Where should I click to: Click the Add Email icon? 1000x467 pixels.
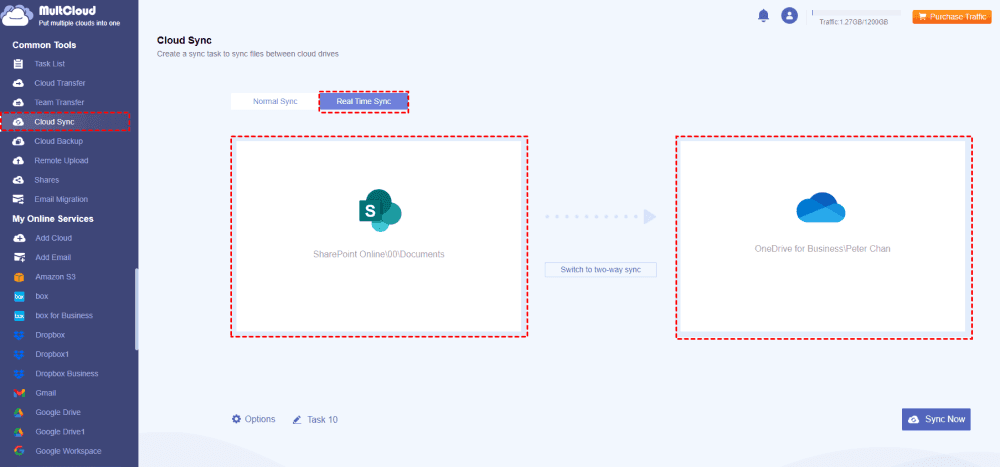pos(19,257)
